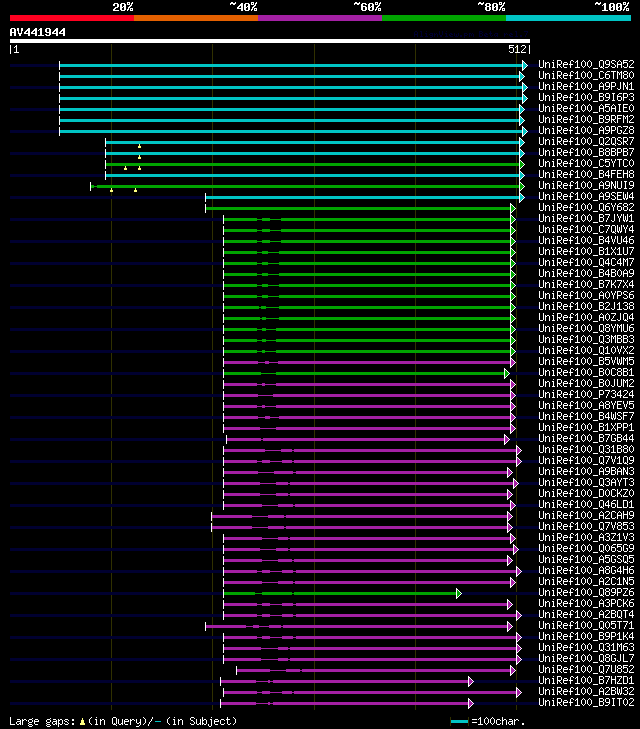640x729 pixels.
Task: Click the cyan ~100% identity legend bar
Action: coord(568,18)
